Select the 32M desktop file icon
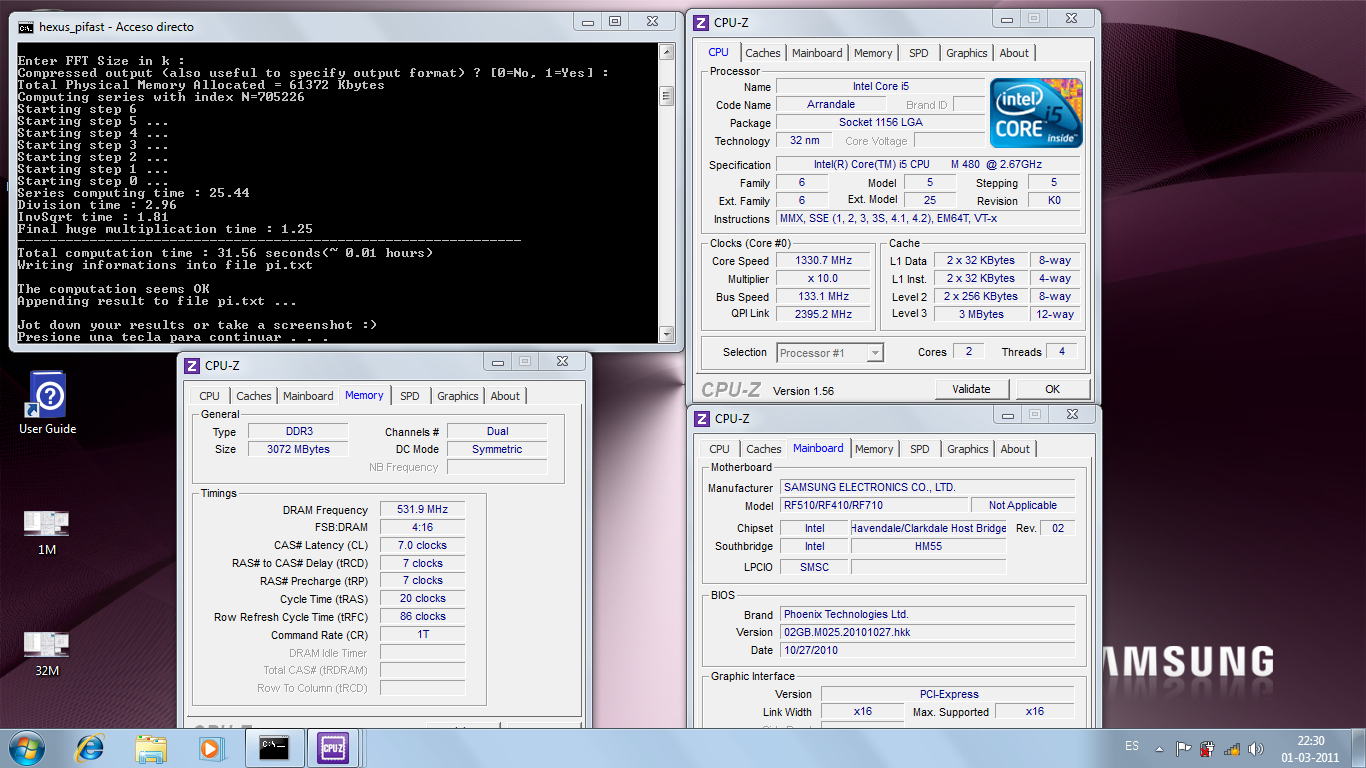 [47, 653]
